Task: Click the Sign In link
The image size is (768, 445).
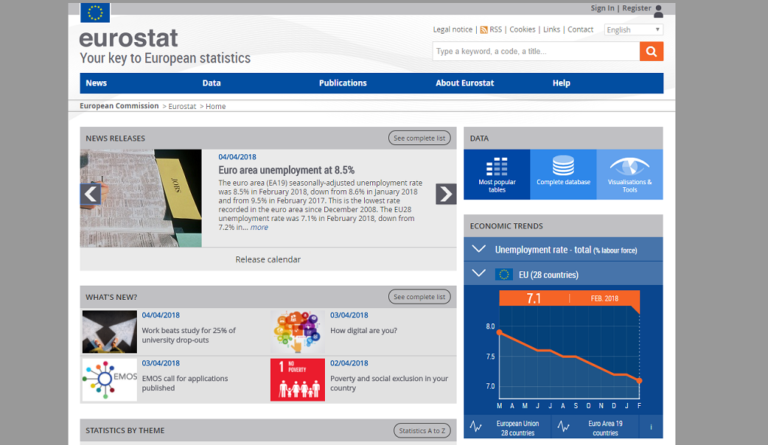Action: (x=602, y=8)
